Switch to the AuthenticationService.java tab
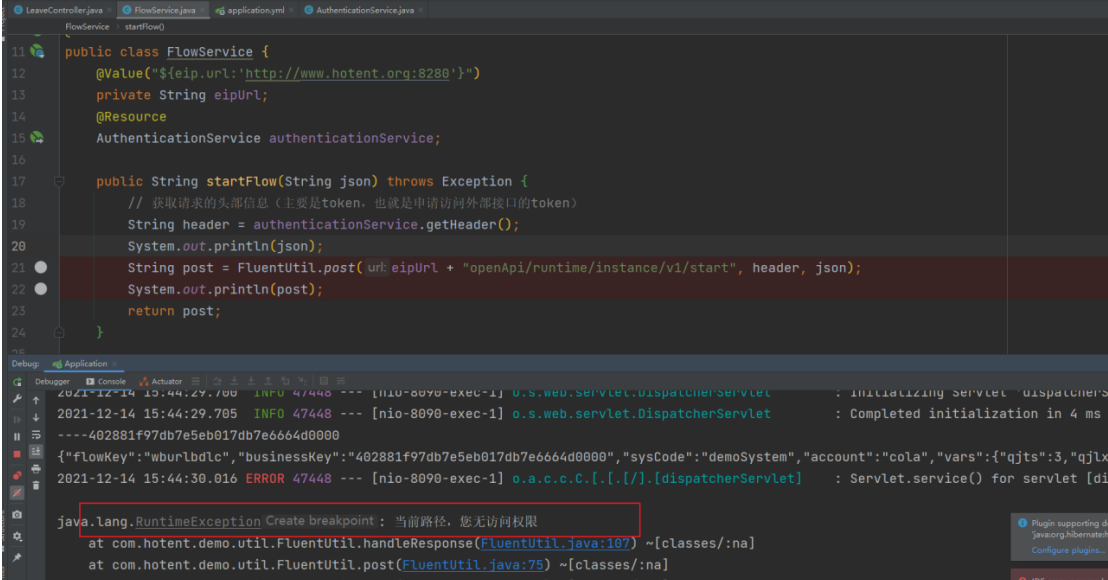 point(358,10)
